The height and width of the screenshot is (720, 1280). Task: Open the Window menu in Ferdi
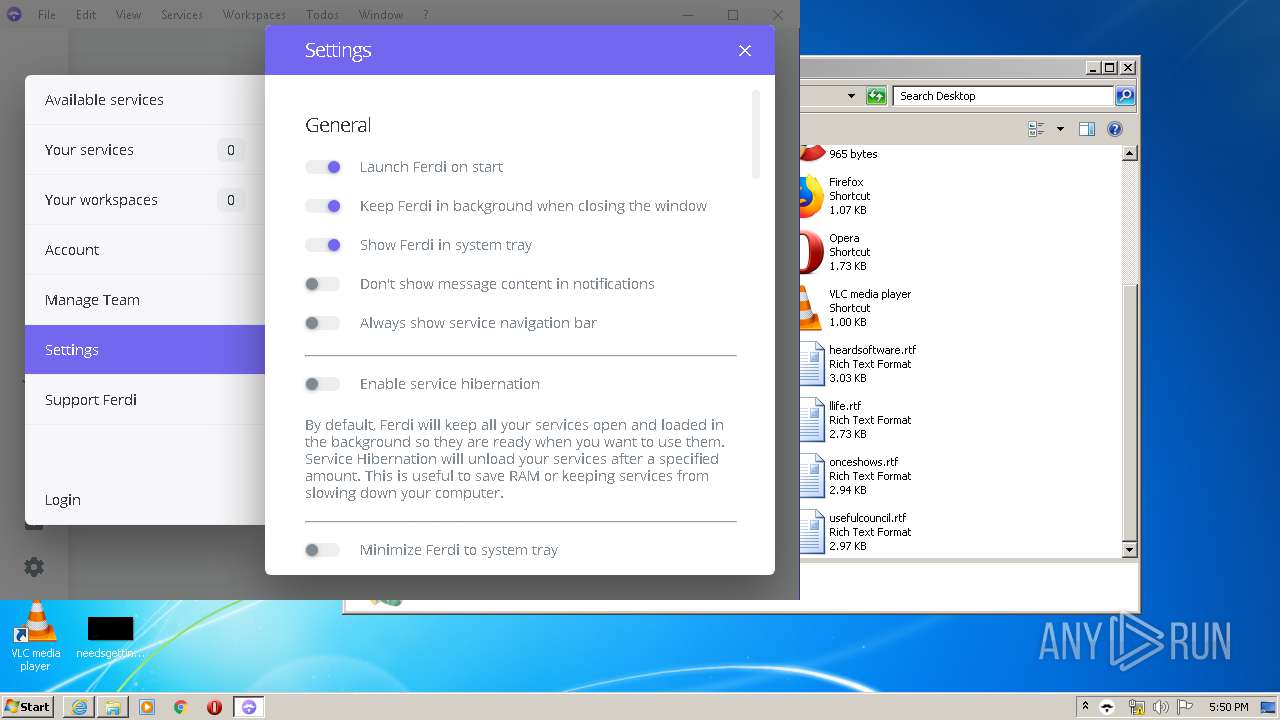(x=381, y=15)
